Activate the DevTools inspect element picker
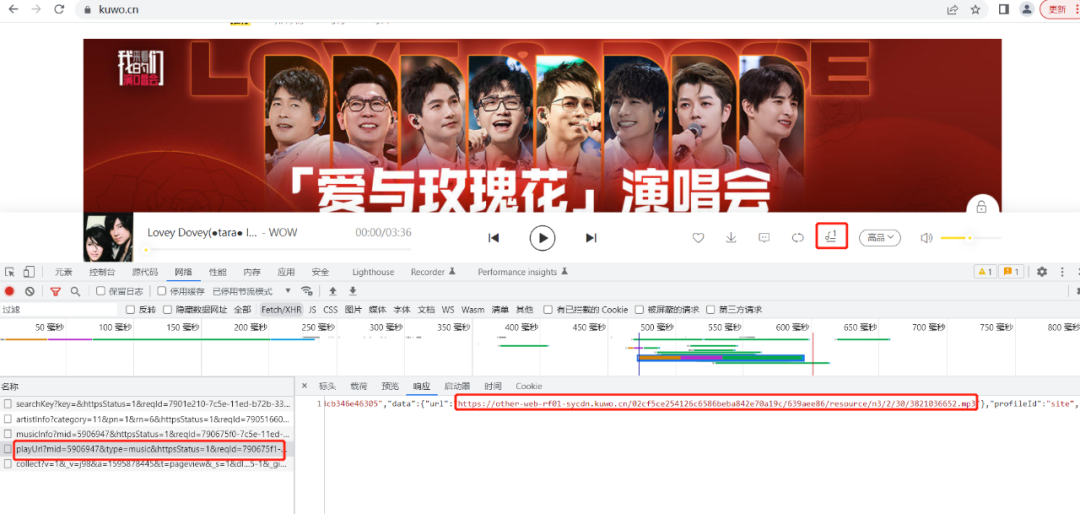Screen dimensions: 1080x514 click(x=10, y=272)
